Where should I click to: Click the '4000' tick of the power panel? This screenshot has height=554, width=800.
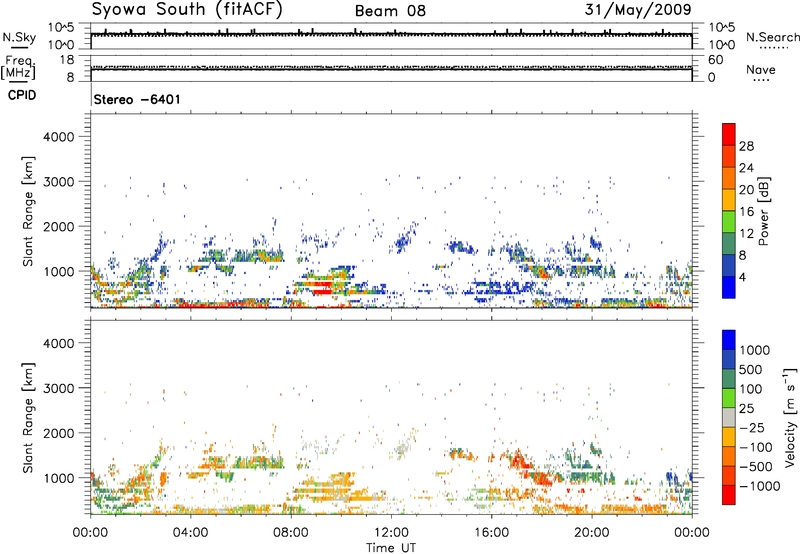click(58, 137)
